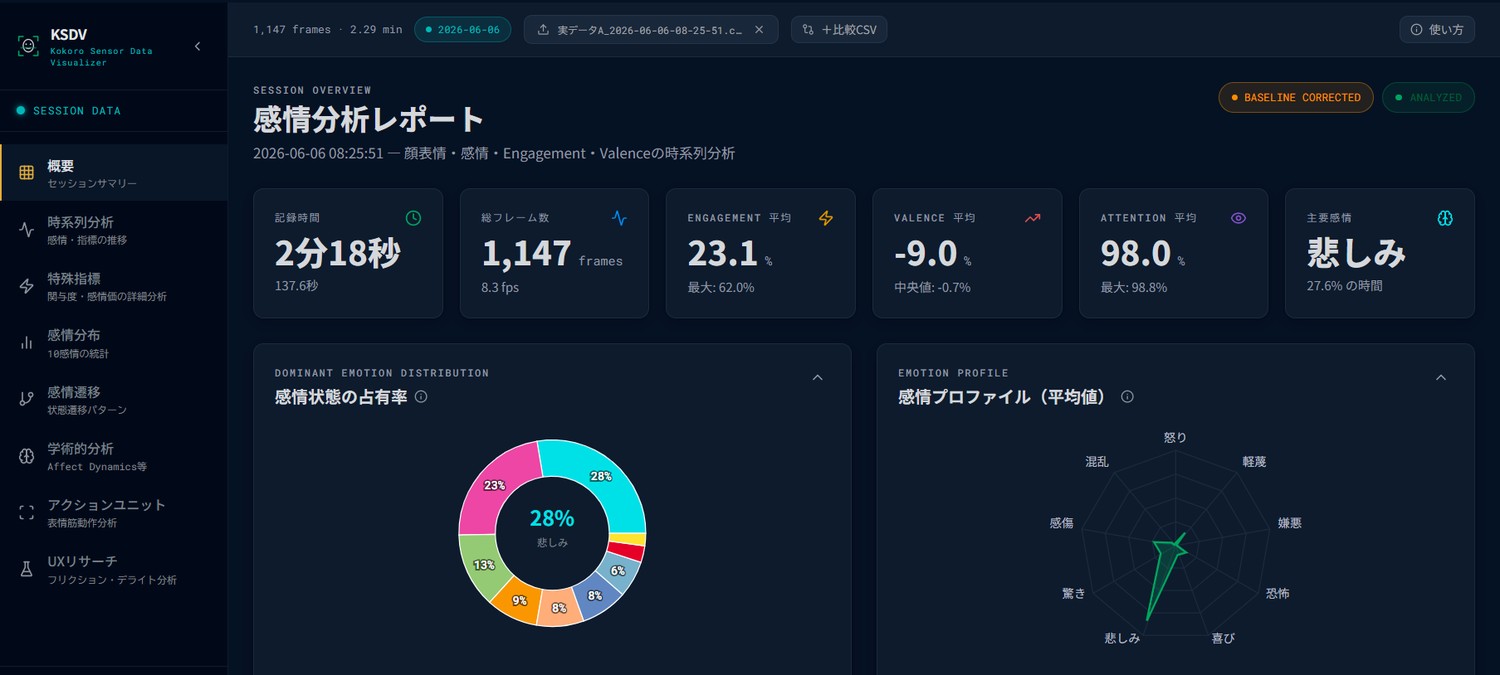Go to 感情遷移 section
The width and height of the screenshot is (1500, 675).
114,399
